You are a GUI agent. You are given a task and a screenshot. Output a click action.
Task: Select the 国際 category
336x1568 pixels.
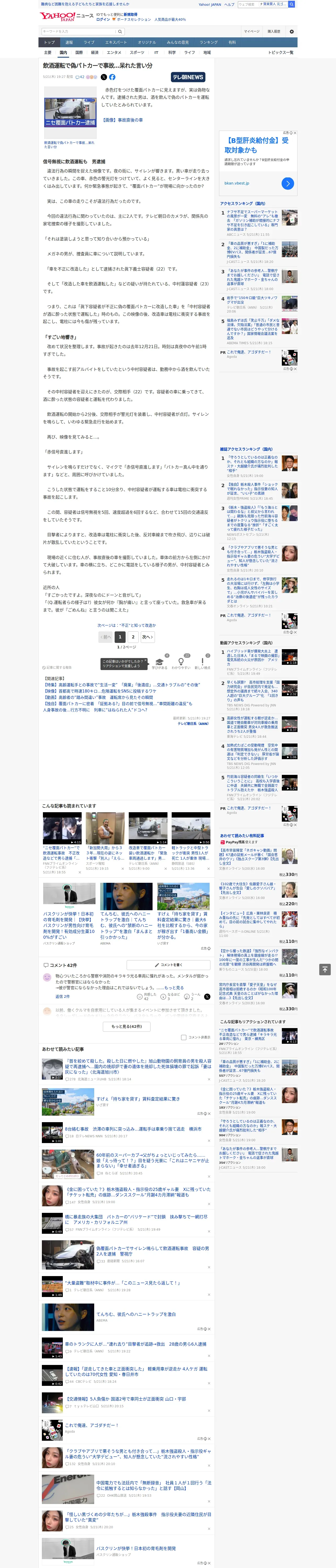pos(79,52)
